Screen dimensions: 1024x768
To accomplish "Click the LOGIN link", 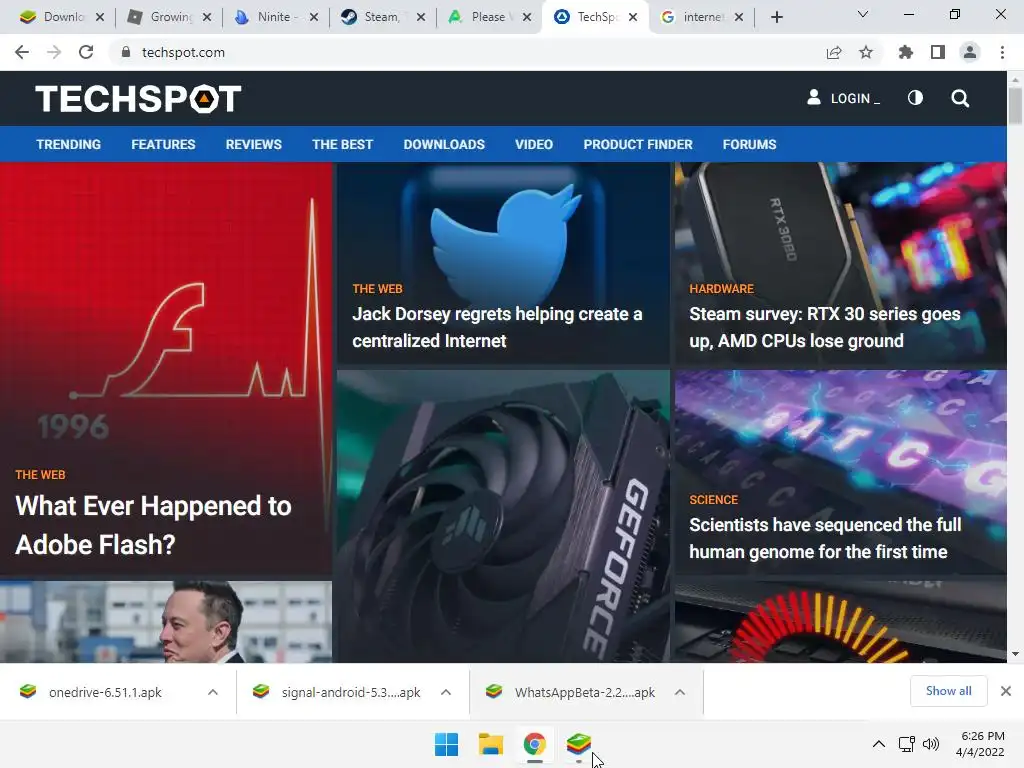I will tap(855, 99).
